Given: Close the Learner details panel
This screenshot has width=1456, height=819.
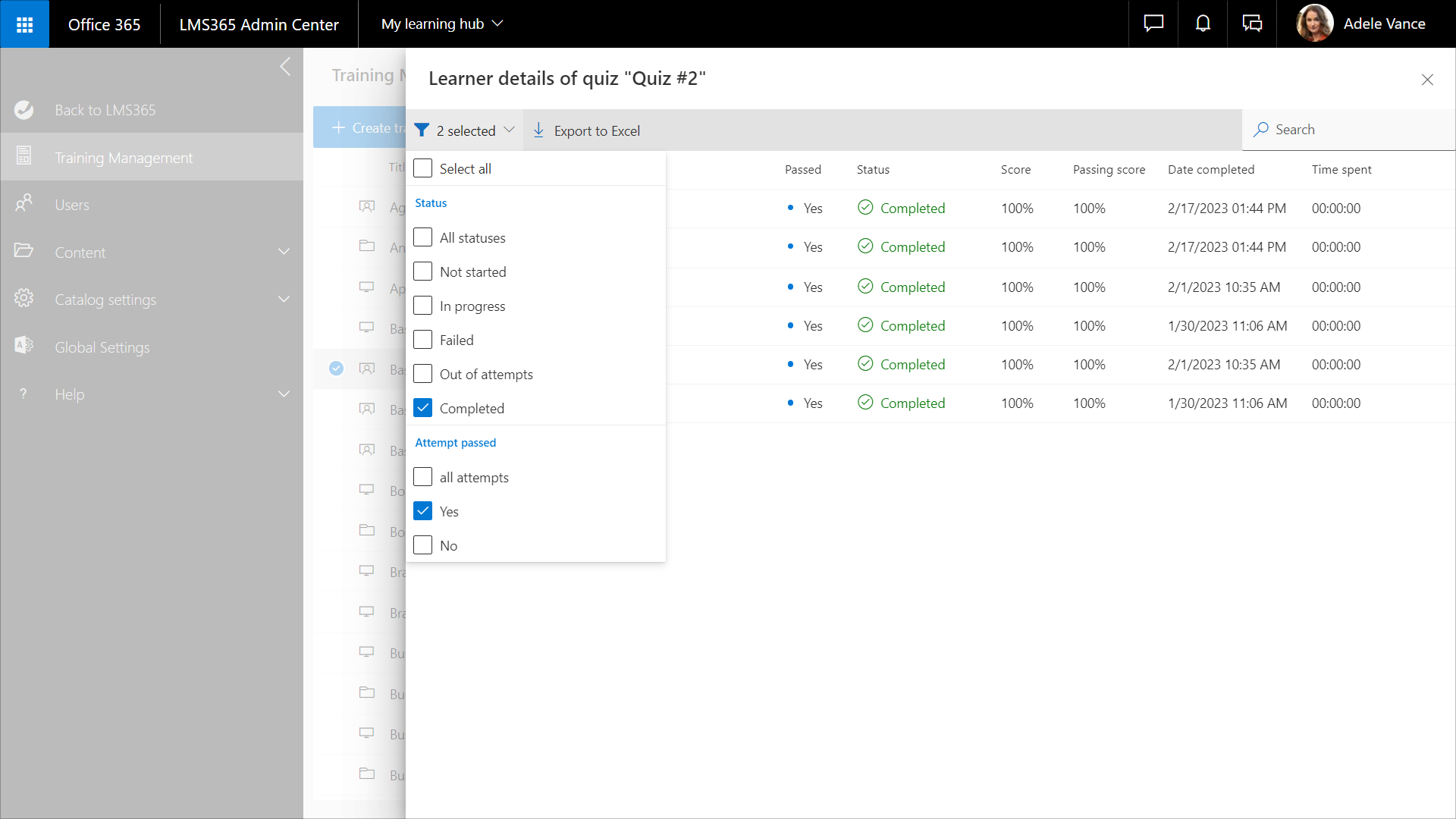Looking at the screenshot, I should (x=1427, y=80).
